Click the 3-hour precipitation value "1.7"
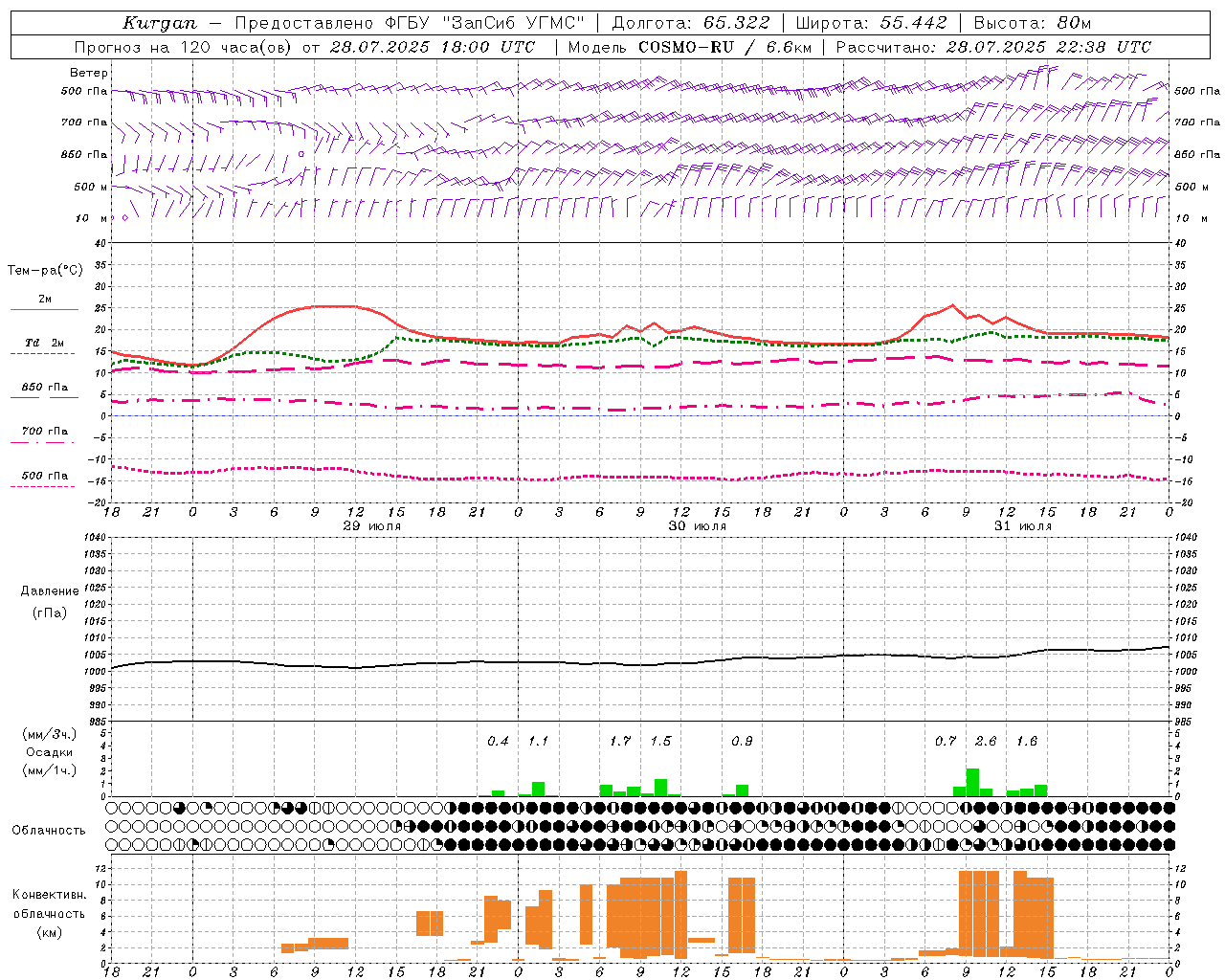The image size is (1225, 980). pos(620,741)
